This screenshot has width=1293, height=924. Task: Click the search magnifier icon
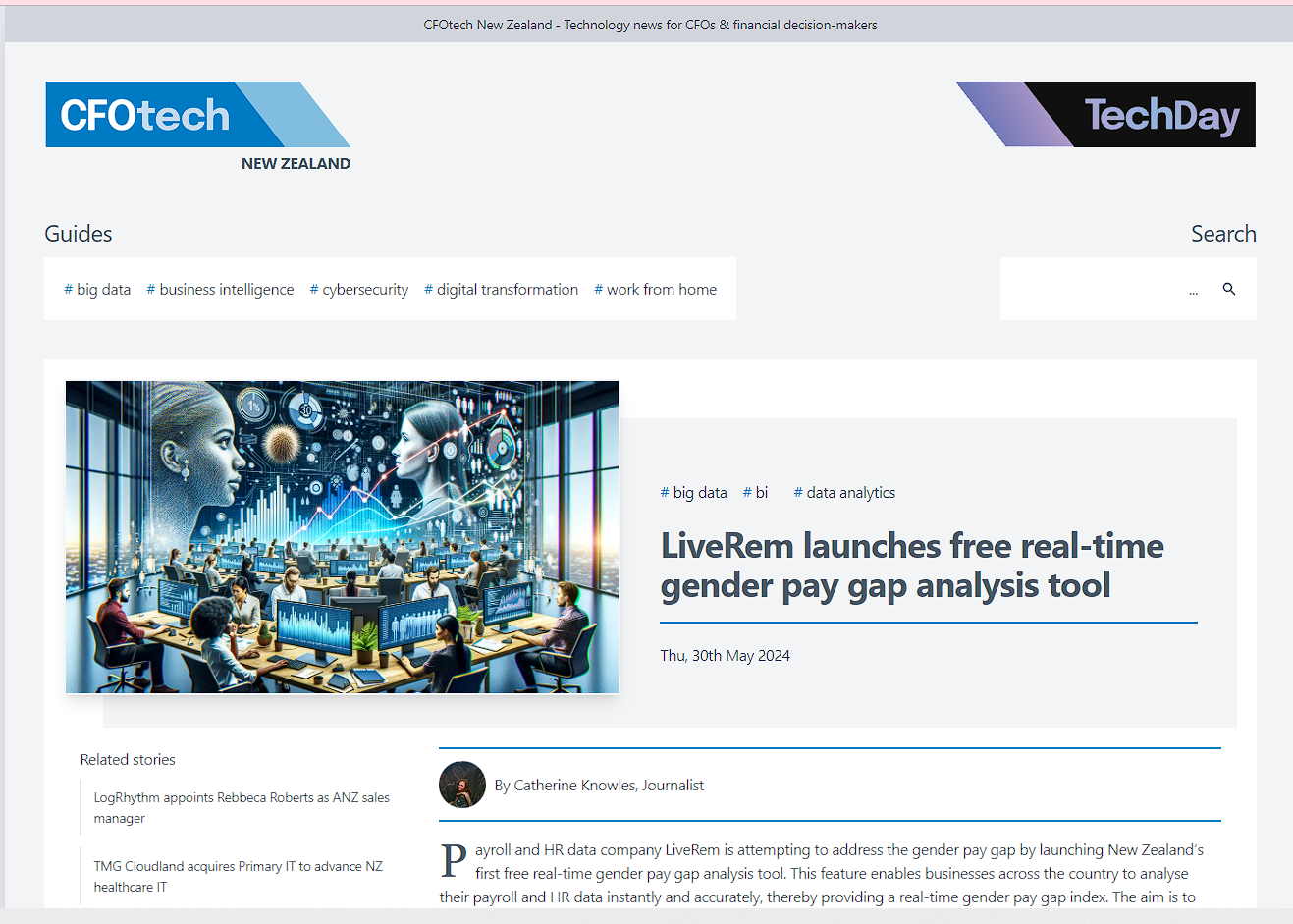pyautogui.click(x=1229, y=289)
